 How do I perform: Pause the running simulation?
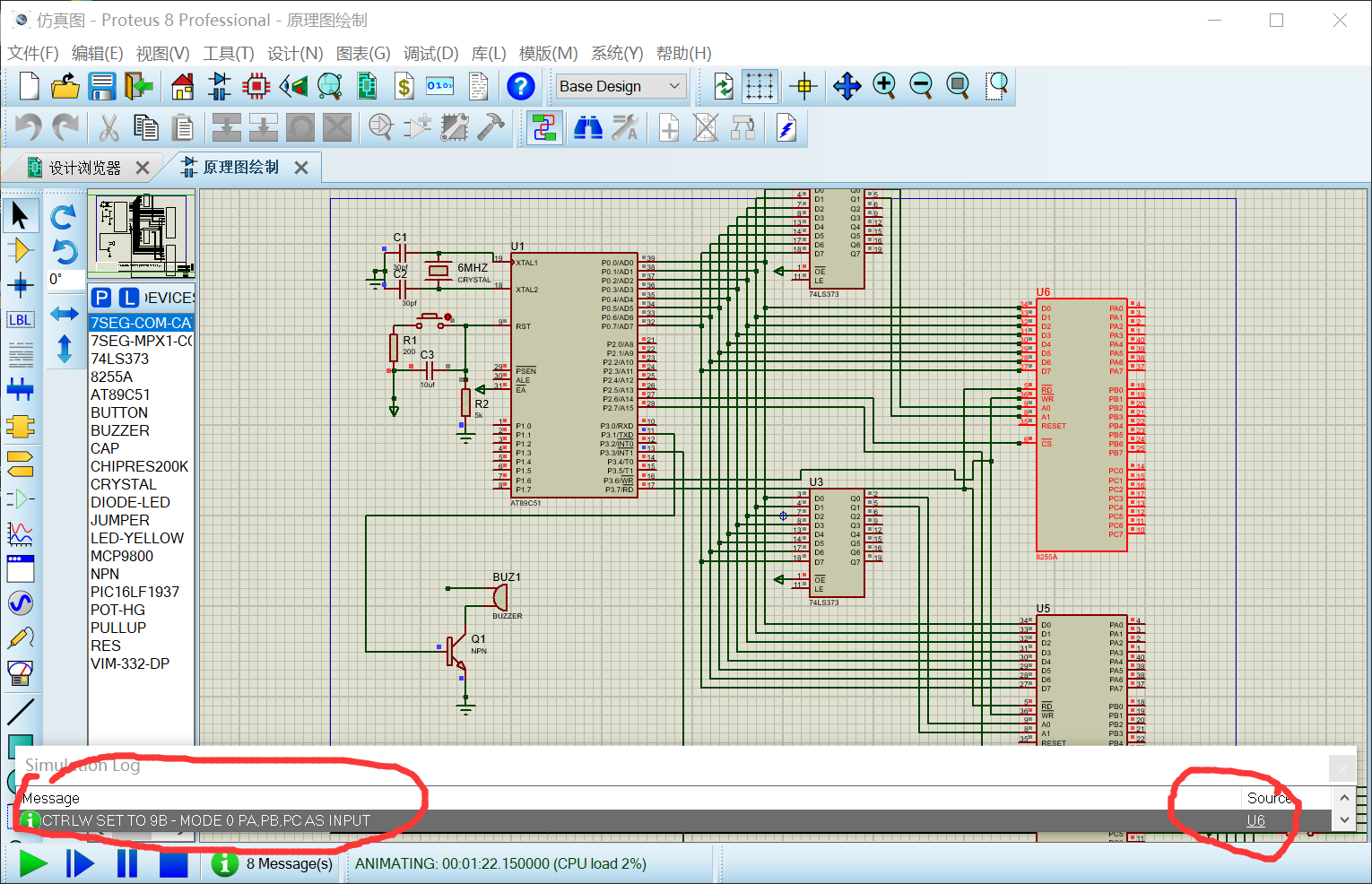point(127,863)
